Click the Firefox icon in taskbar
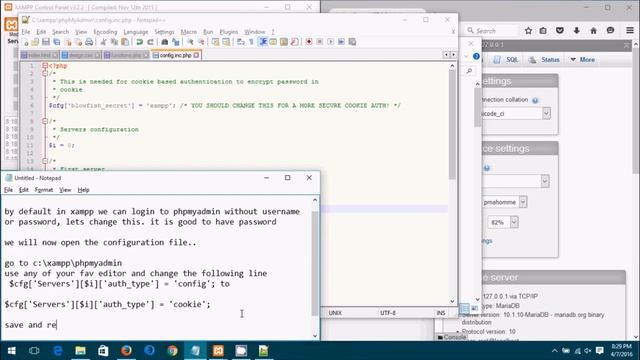Viewport: 640px width, 360px height. (x=126, y=351)
